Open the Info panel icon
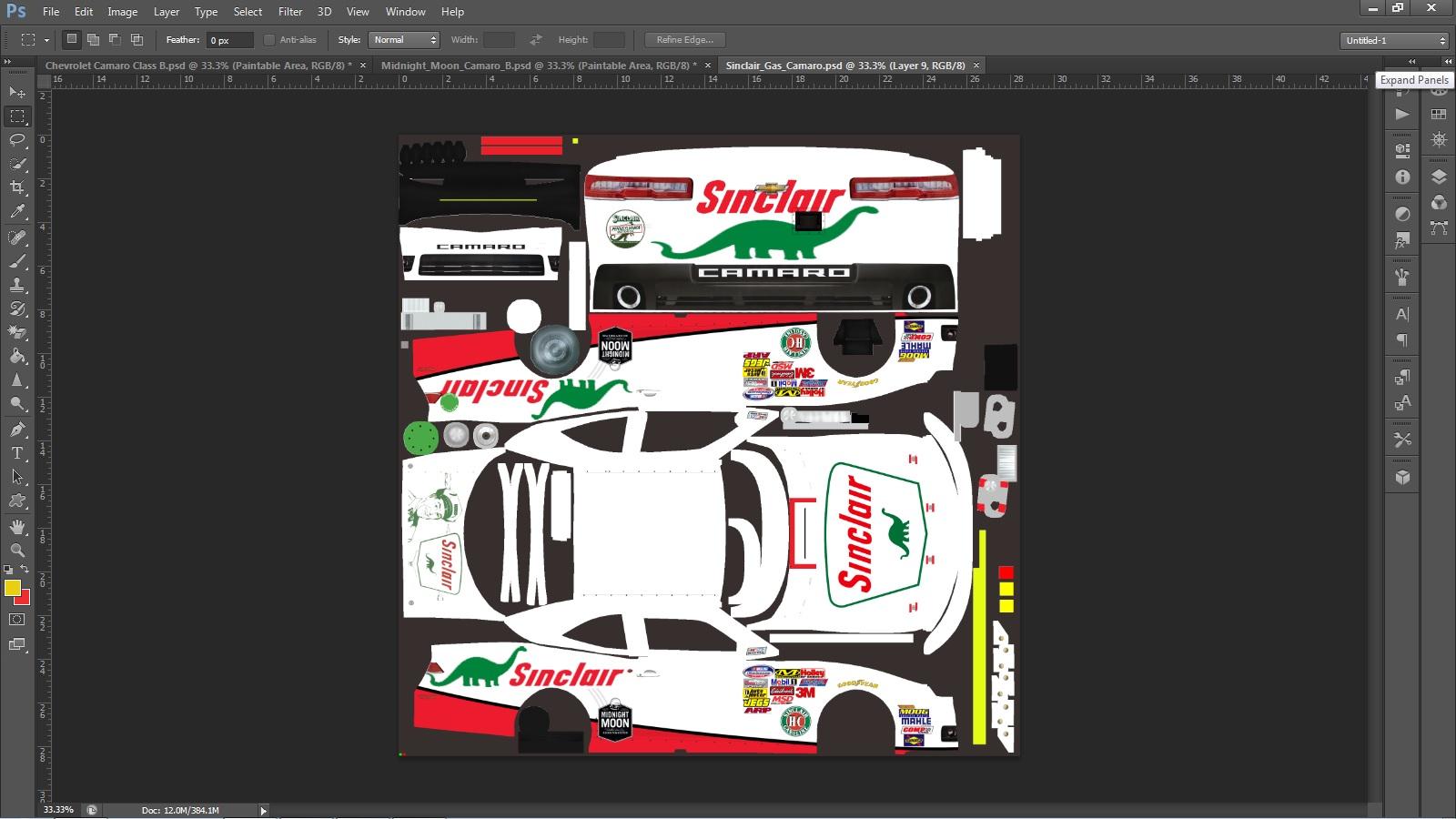Image resolution: width=1456 pixels, height=819 pixels. click(x=1402, y=177)
